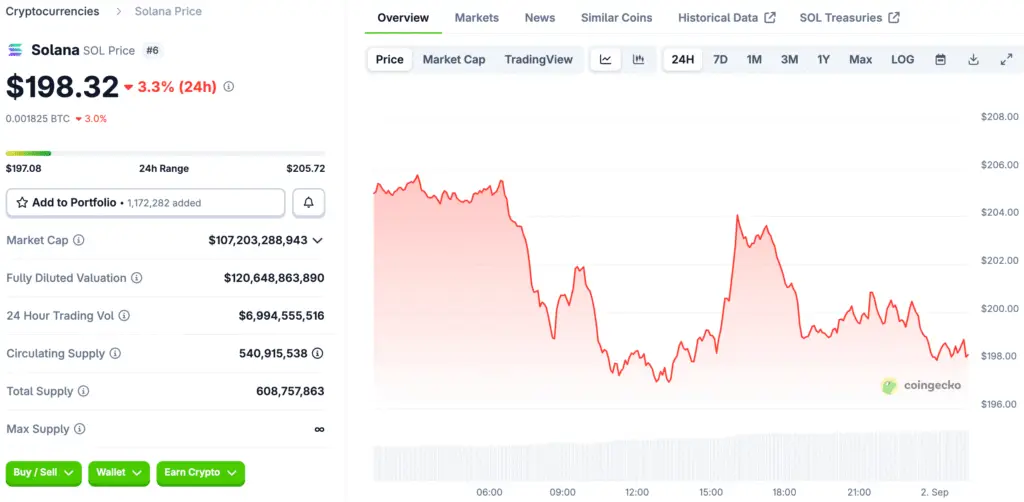Open Cryptocurrencies breadcrumb link
Image resolution: width=1024 pixels, height=502 pixels.
[x=52, y=11]
